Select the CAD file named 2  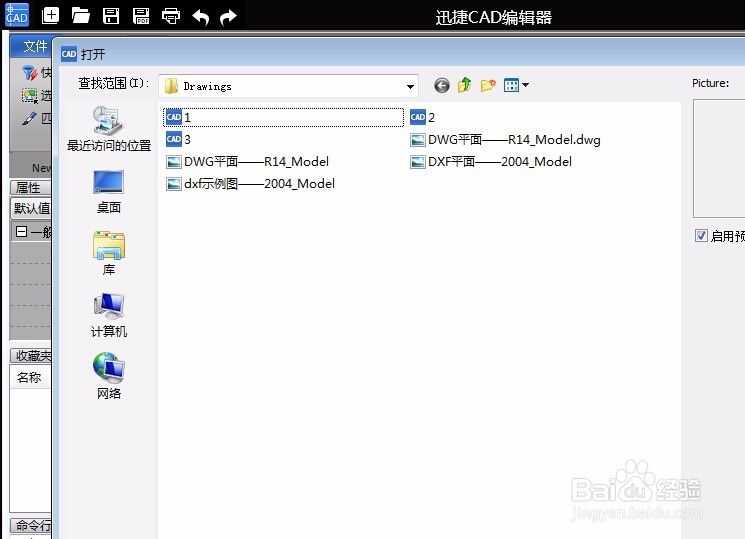pos(422,117)
